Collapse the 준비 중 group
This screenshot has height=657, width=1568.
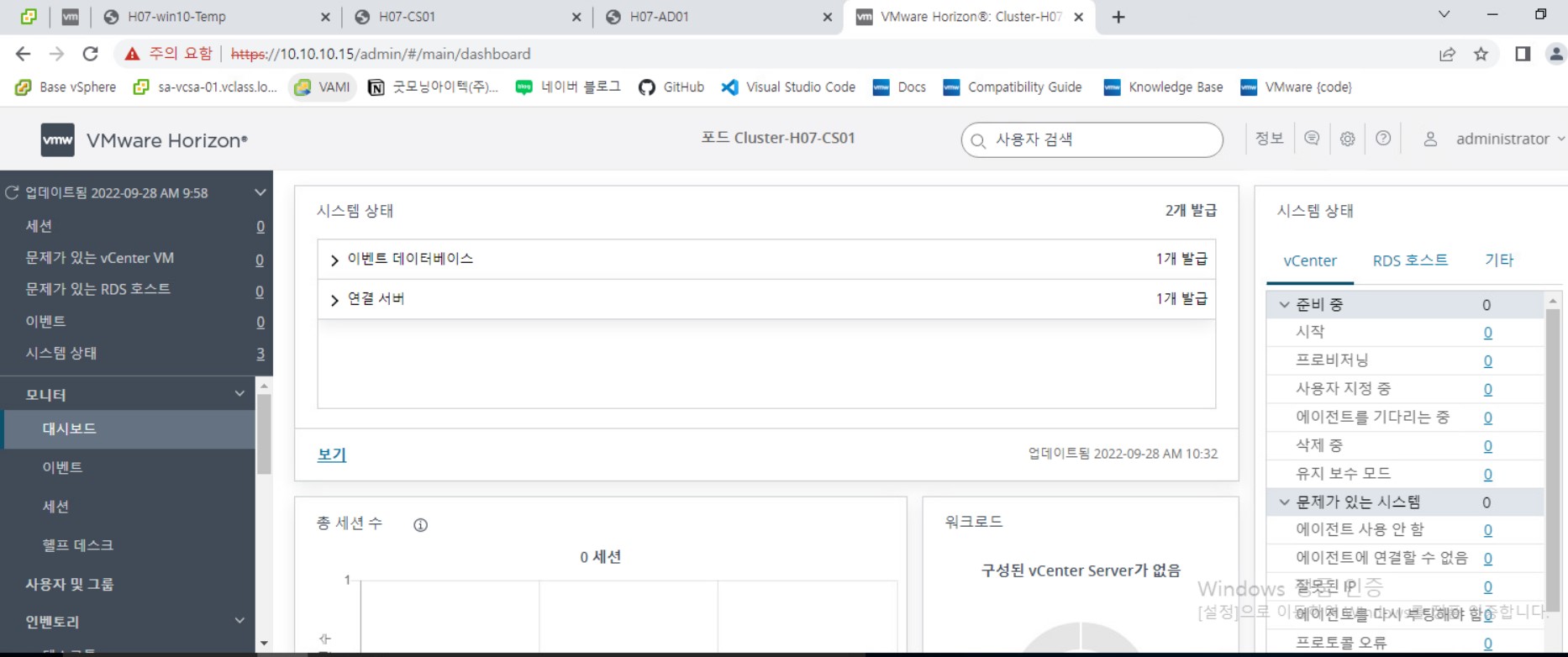[1284, 305]
